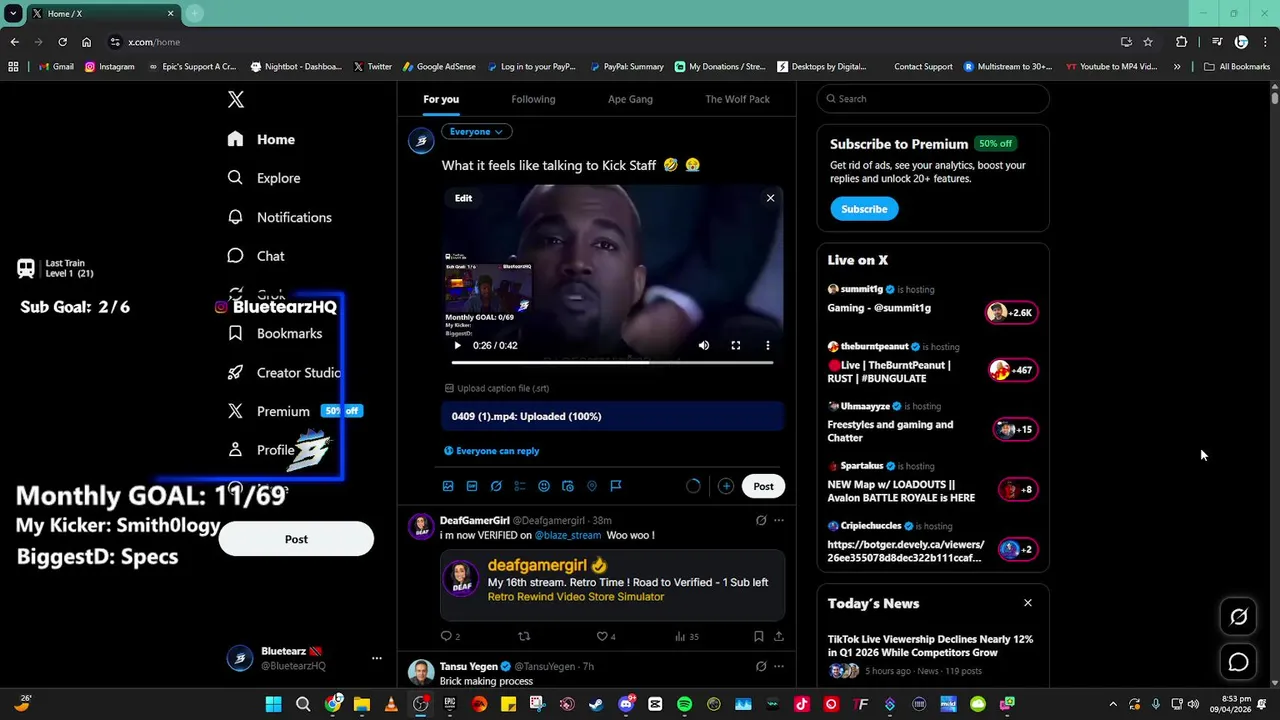Viewport: 1280px width, 720px height.
Task: Select the For you tab
Action: (441, 99)
